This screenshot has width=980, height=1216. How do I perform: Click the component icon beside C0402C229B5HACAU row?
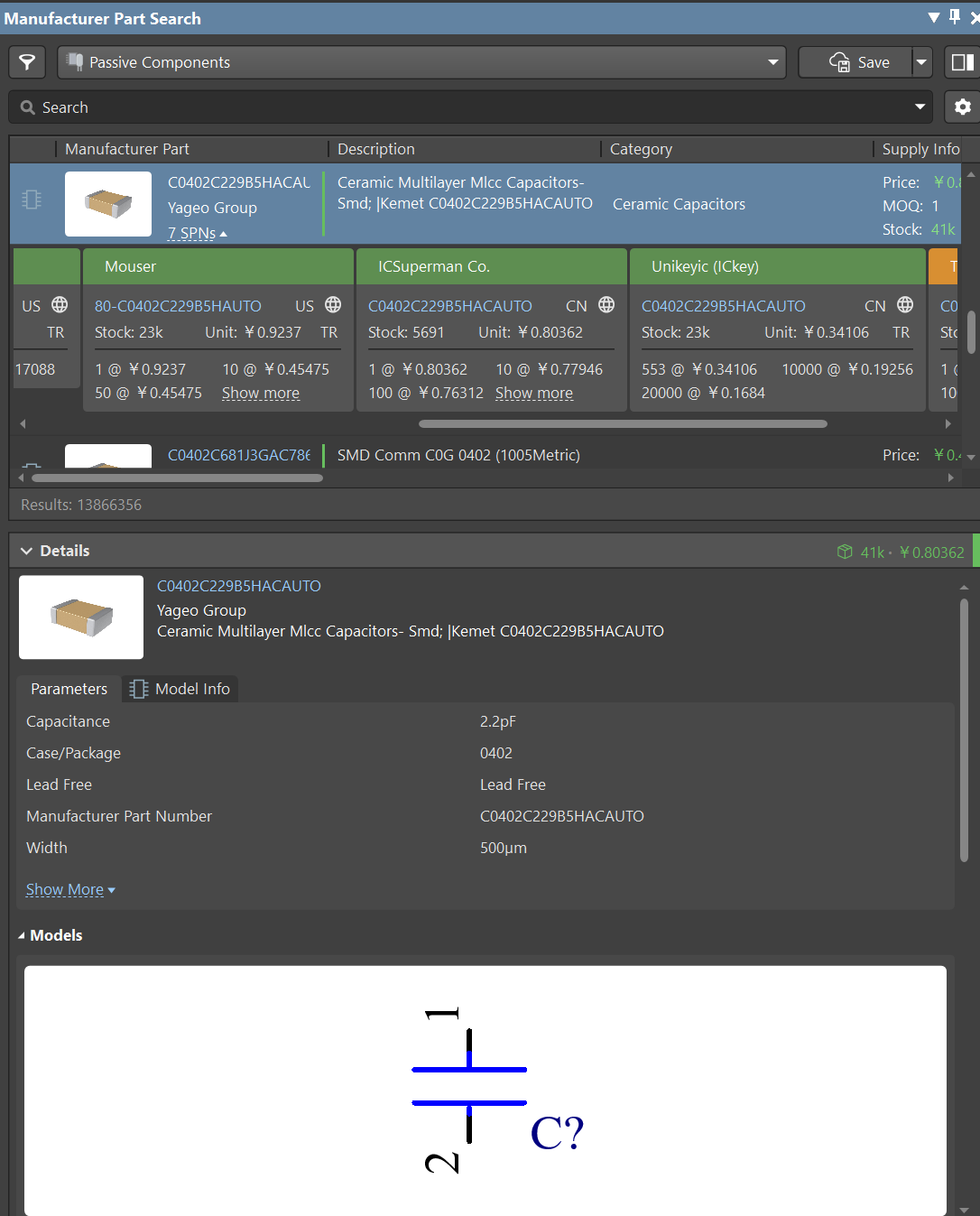point(32,200)
